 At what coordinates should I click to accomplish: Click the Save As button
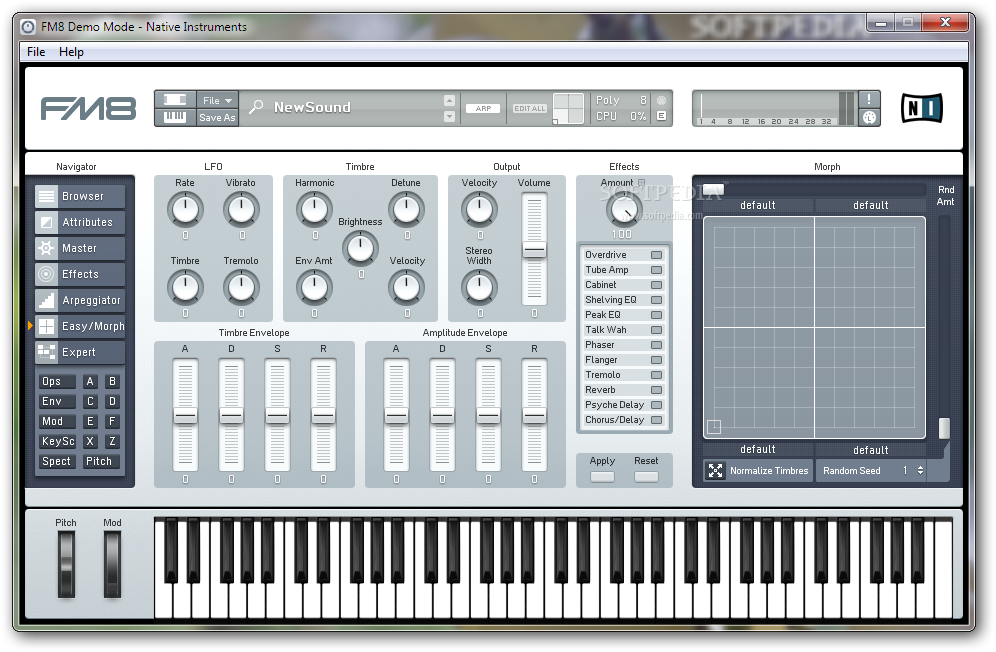tap(217, 118)
